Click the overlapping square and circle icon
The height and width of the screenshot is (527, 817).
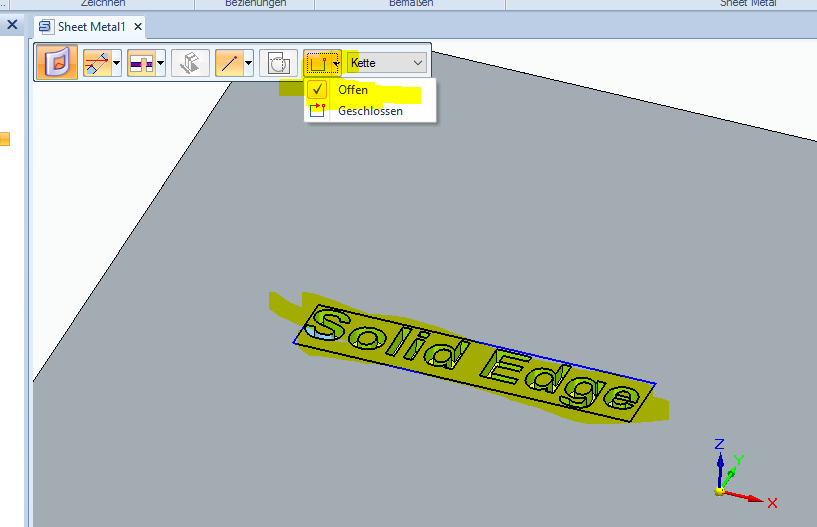click(x=278, y=63)
